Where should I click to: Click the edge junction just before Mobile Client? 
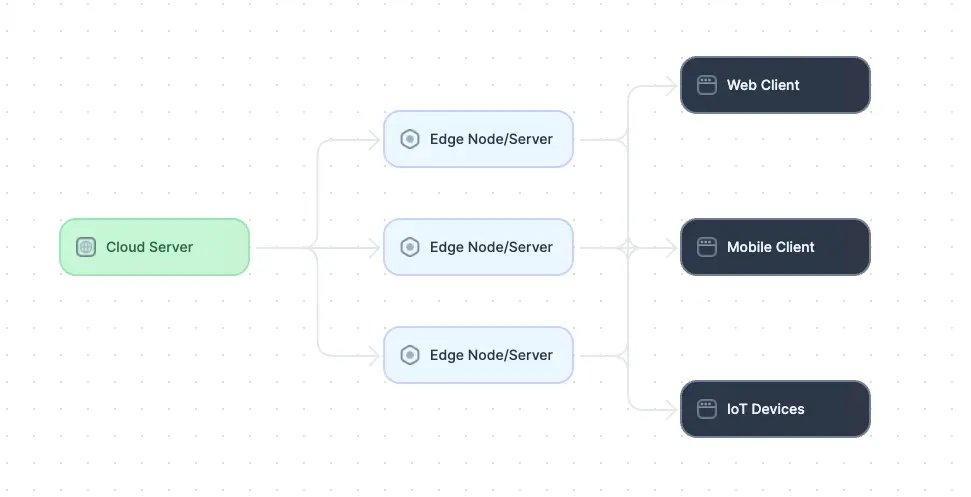(x=628, y=247)
